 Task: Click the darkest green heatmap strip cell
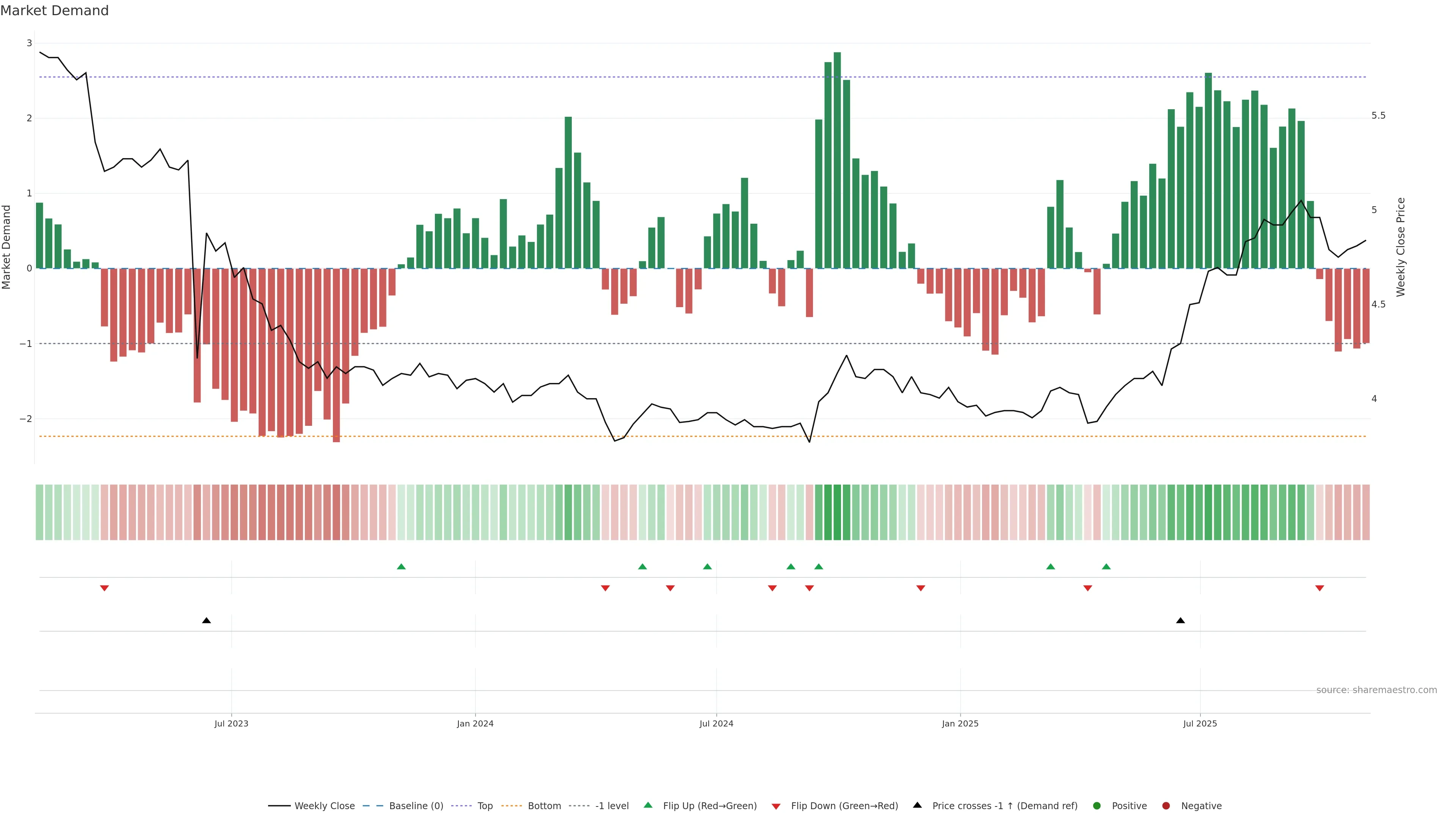[837, 512]
